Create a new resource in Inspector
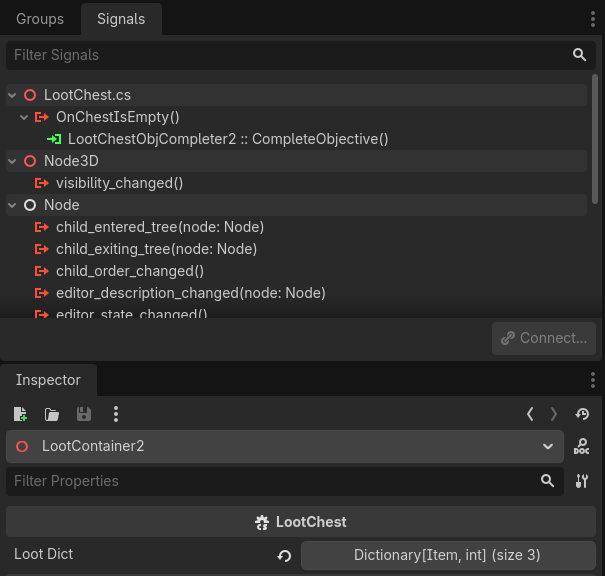The image size is (605, 576). click(21, 414)
